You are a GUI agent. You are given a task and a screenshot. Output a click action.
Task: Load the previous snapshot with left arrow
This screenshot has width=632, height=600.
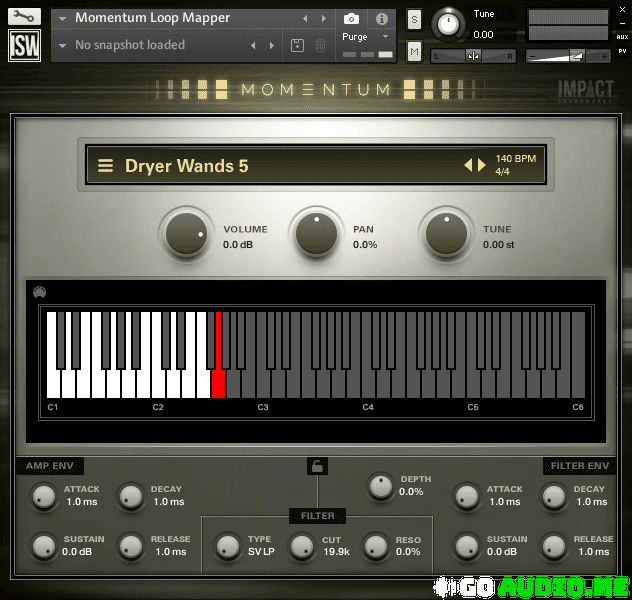[x=253, y=45]
